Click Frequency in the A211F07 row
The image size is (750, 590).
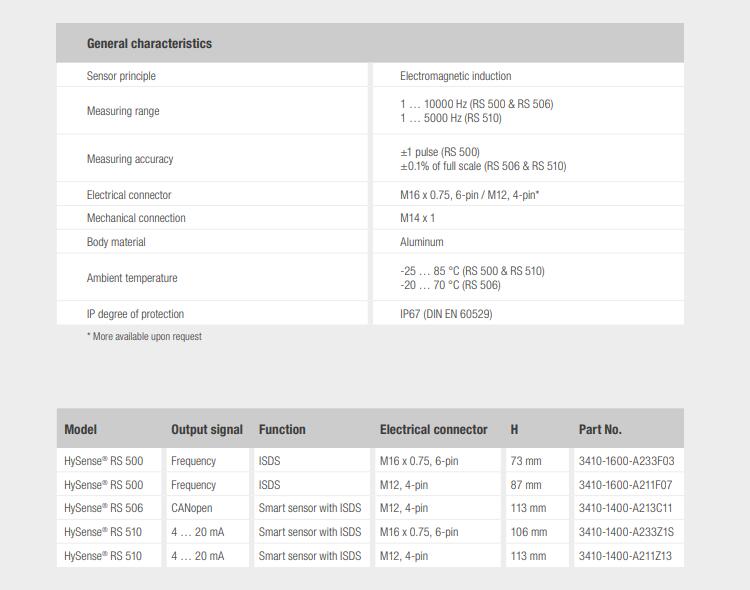tap(193, 485)
